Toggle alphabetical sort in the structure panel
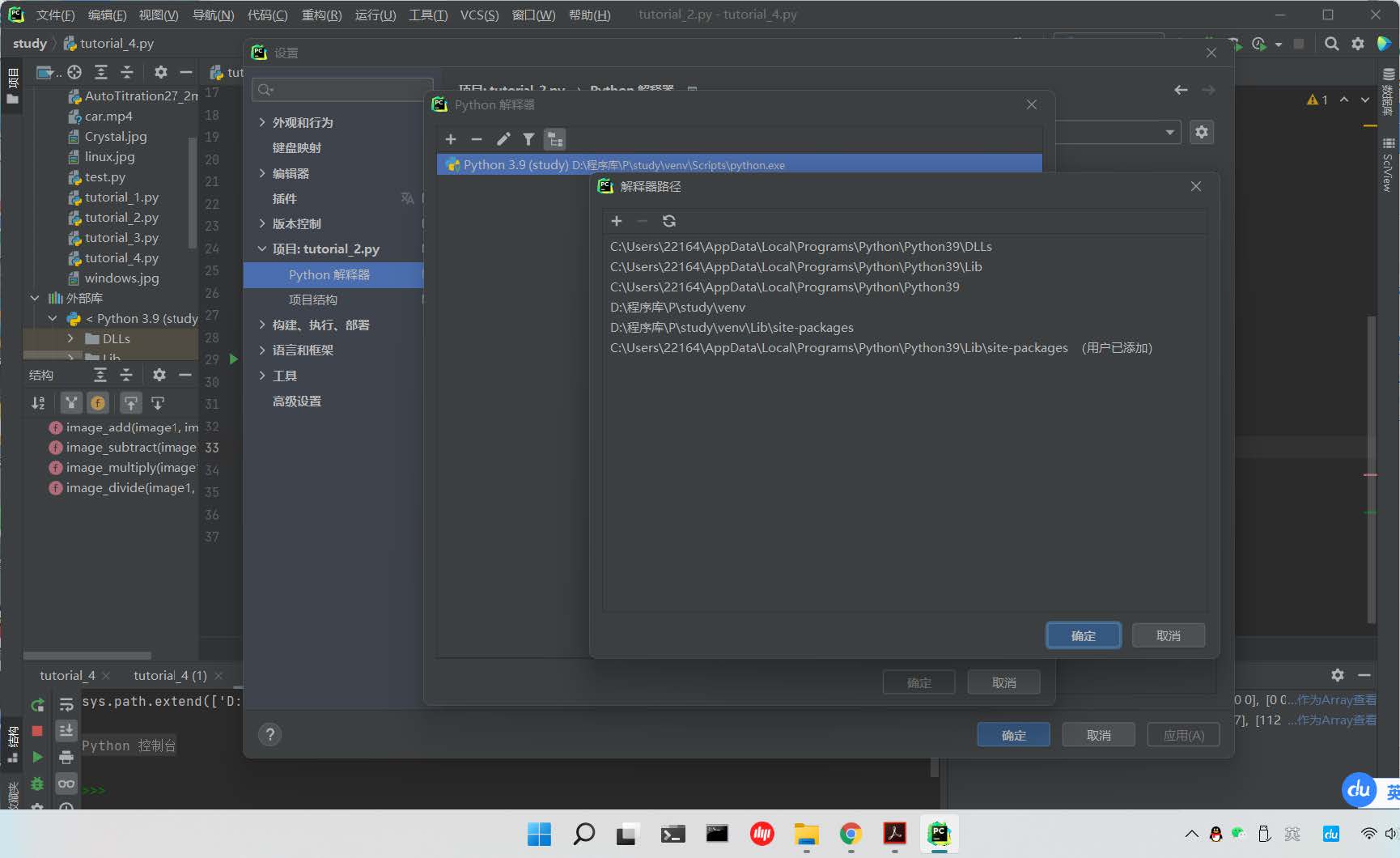1400x858 pixels. click(x=38, y=402)
